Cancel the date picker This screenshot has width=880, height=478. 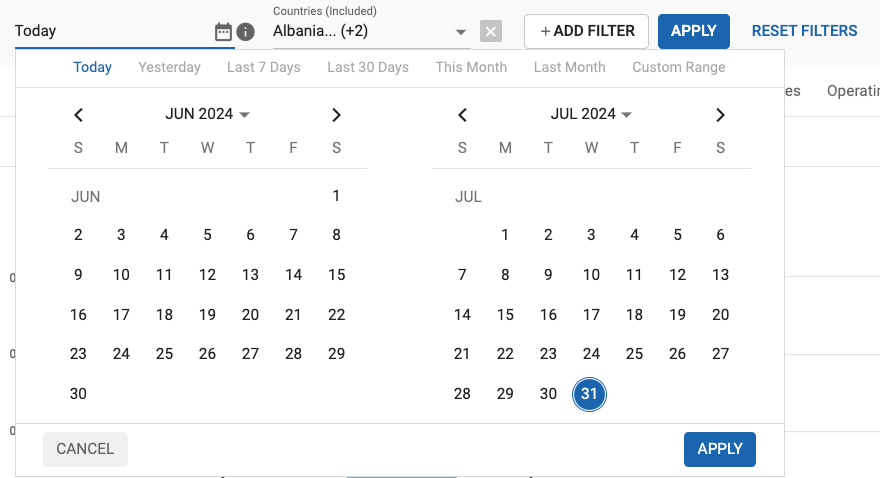85,449
